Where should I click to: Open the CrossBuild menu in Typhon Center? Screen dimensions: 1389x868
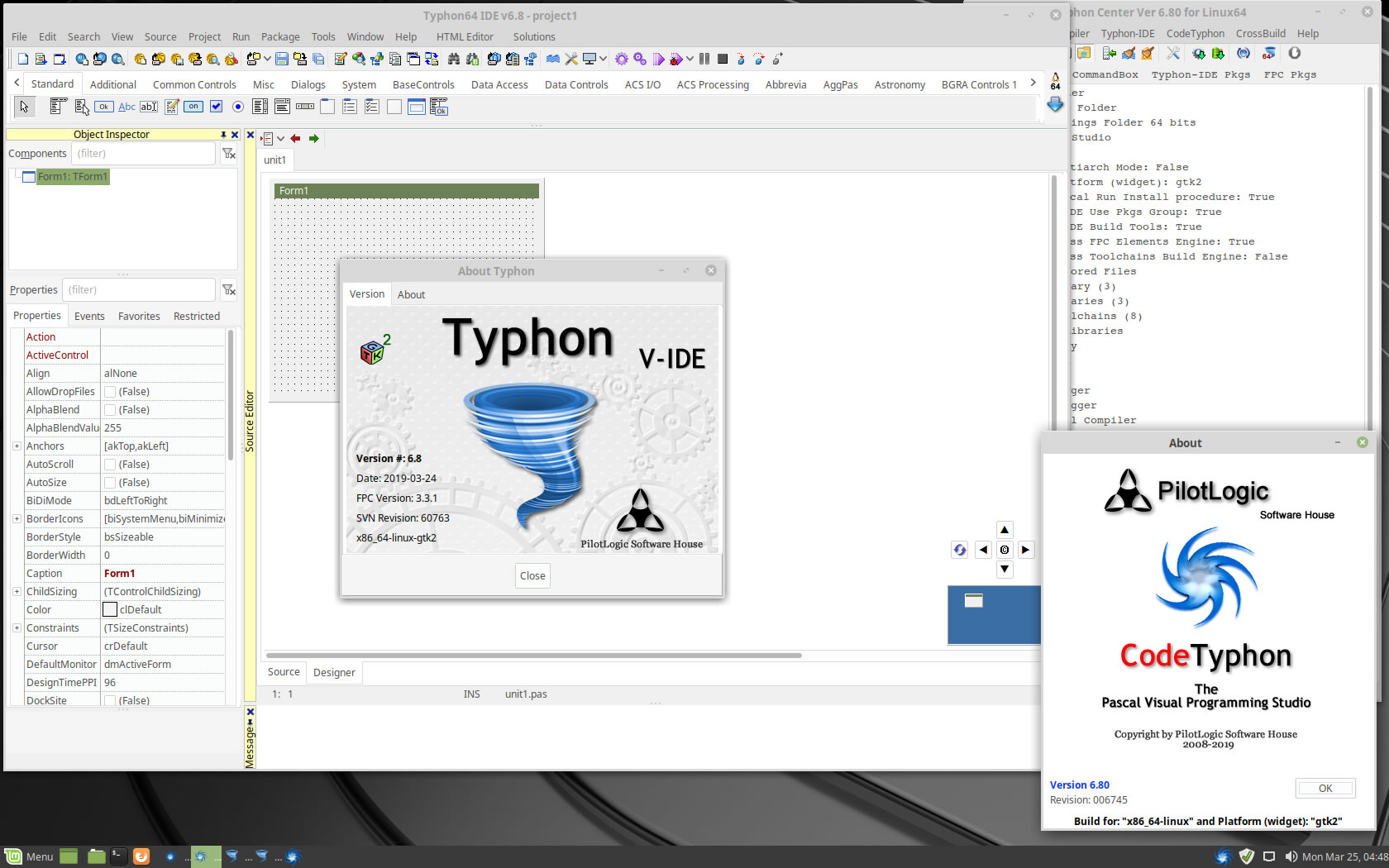(x=1260, y=33)
